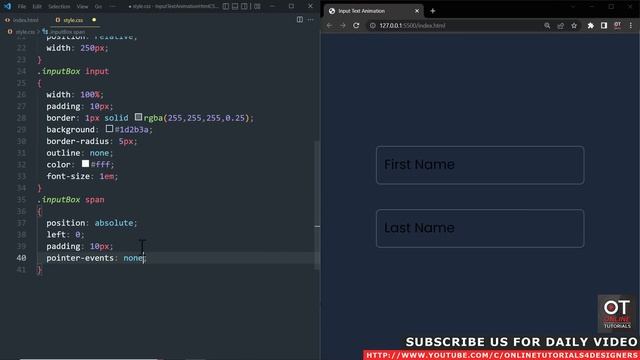Open the View menu in VS Code
Image resolution: width=640 pixels, height=360 pixels.
(x=82, y=7)
